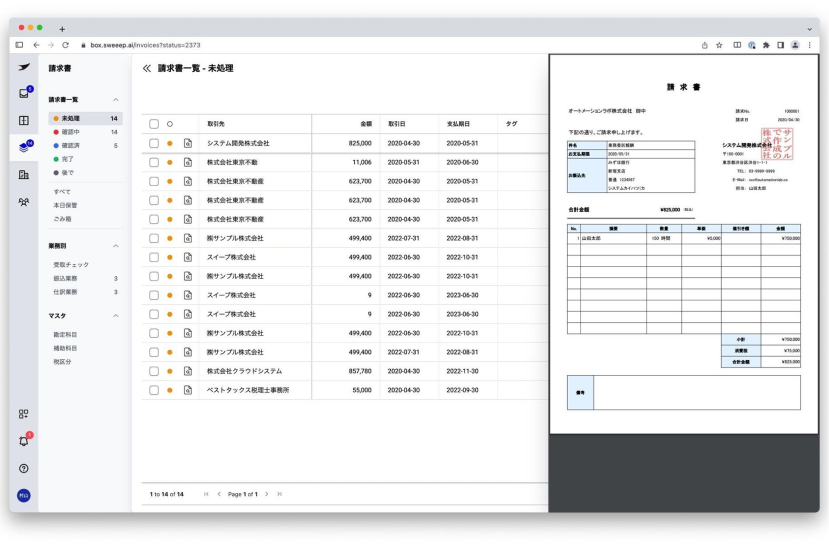Select checkbox for ベストタックス税理士事務所 row

(x=154, y=390)
